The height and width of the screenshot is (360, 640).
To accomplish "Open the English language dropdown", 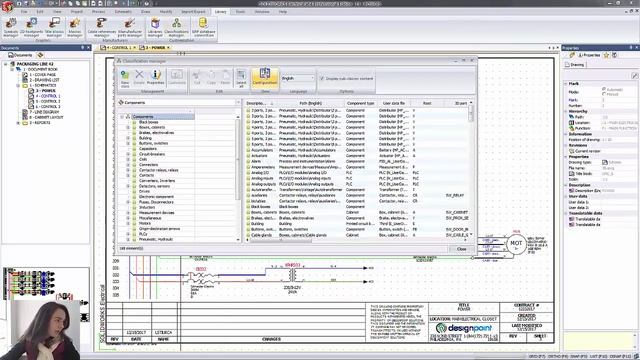I will point(298,78).
